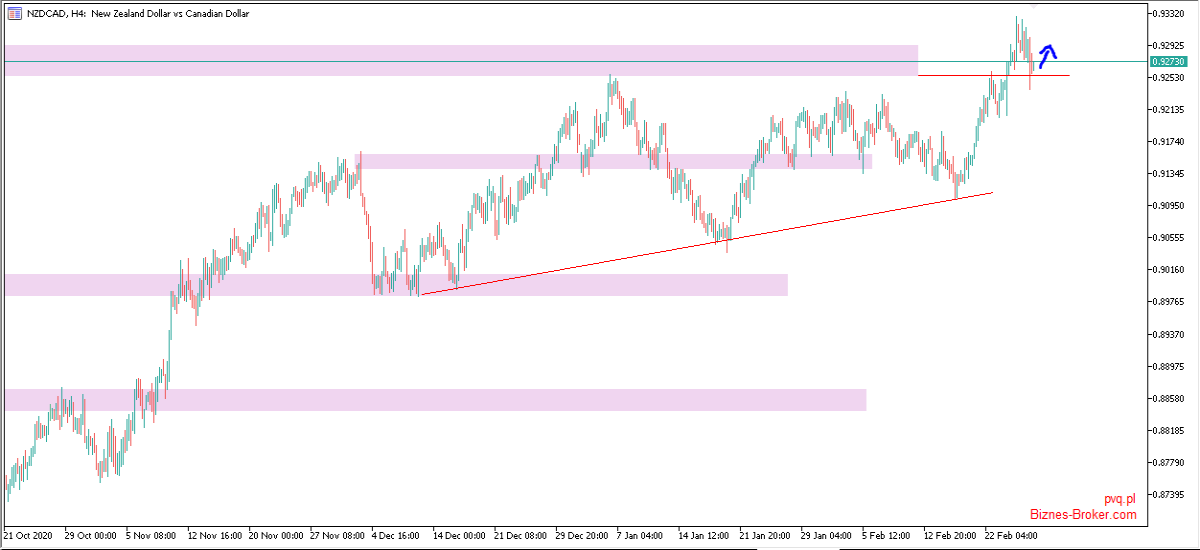Click the 22 Feb 04:00 time label
This screenshot has height=550, width=1200.
[1012, 535]
